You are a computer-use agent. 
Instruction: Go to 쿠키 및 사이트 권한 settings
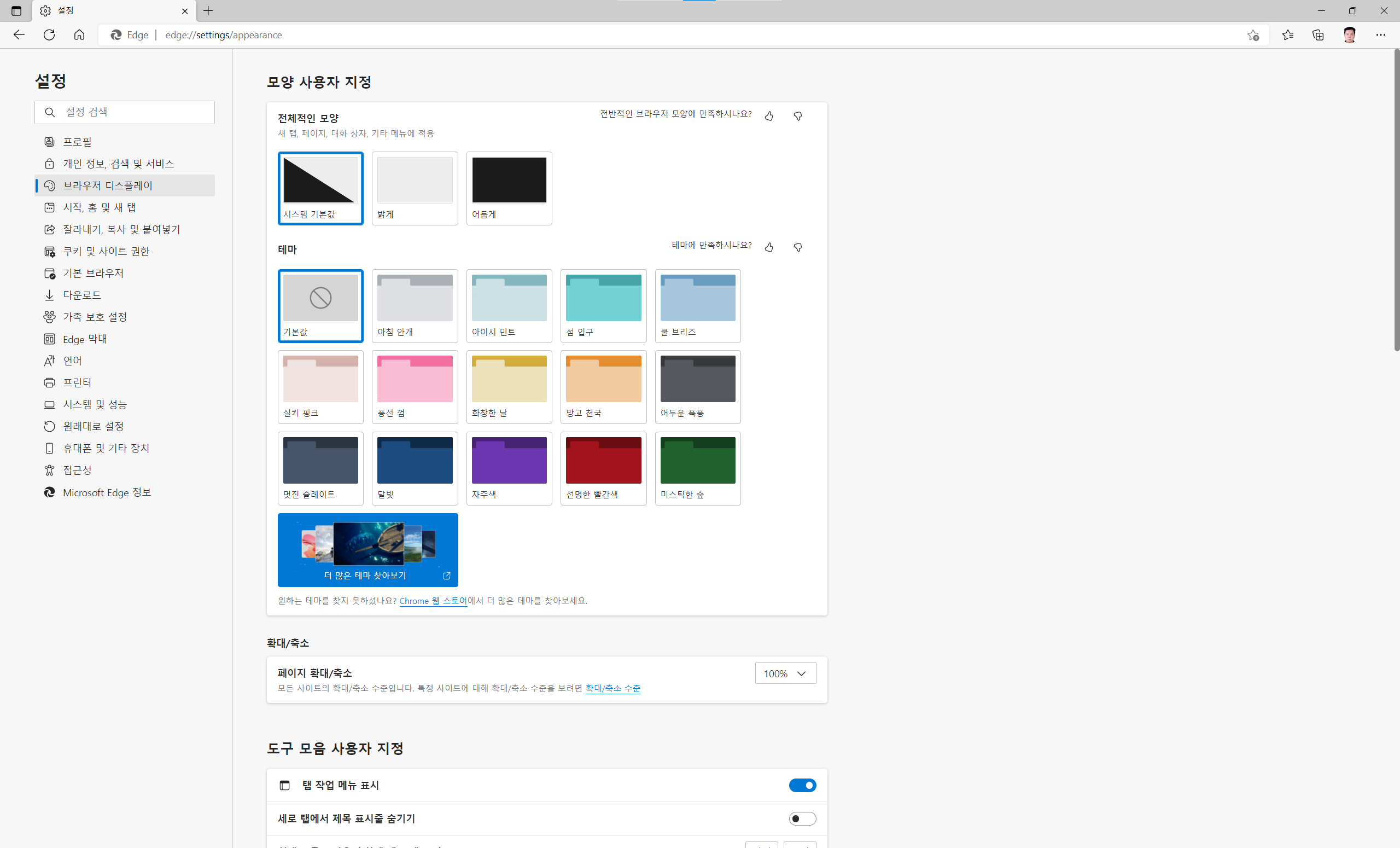point(106,251)
